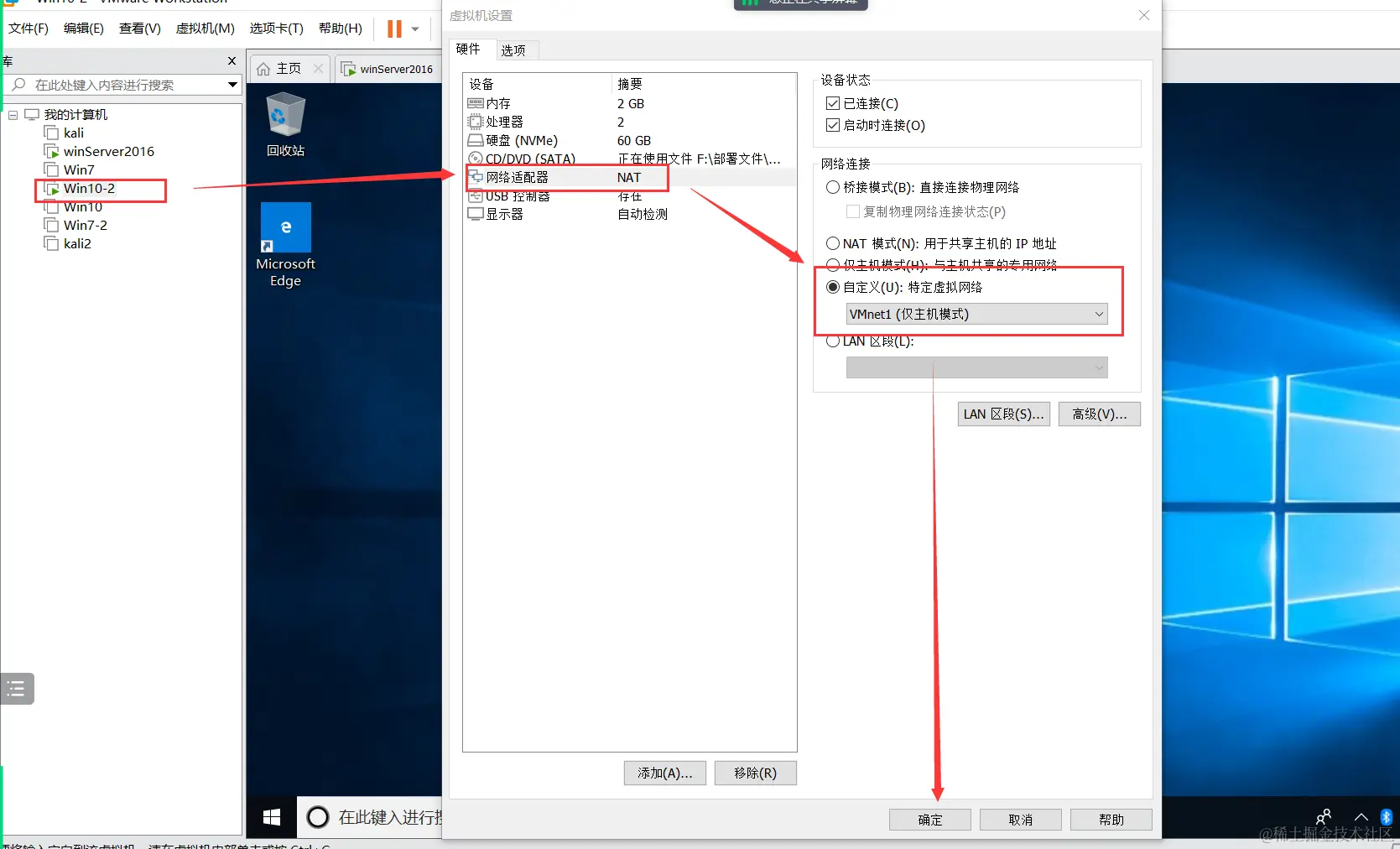Open the 选项卡(T) menu

[277, 29]
